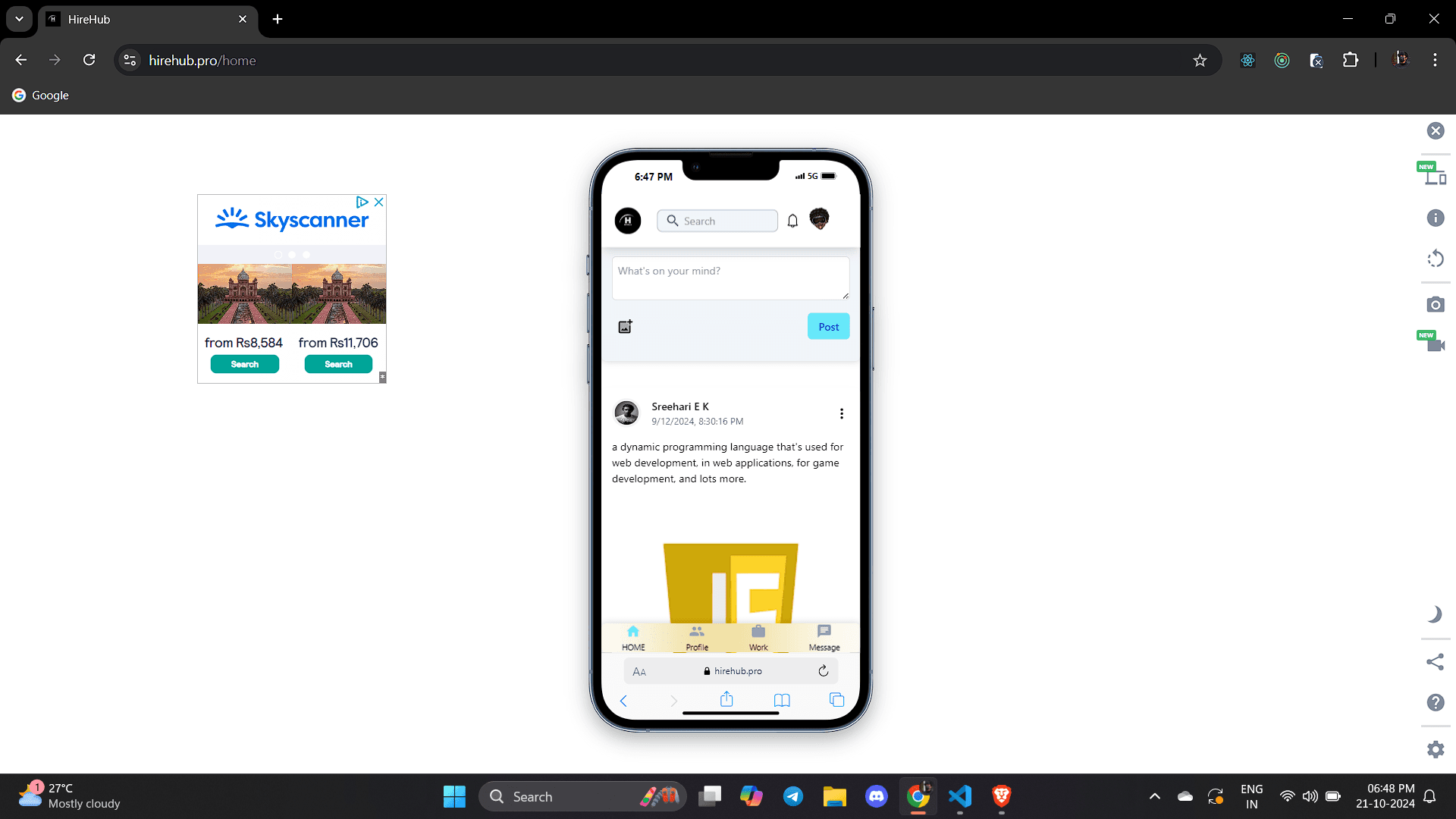Bookmark this page with star icon
This screenshot has height=819, width=1456.
pos(1200,61)
